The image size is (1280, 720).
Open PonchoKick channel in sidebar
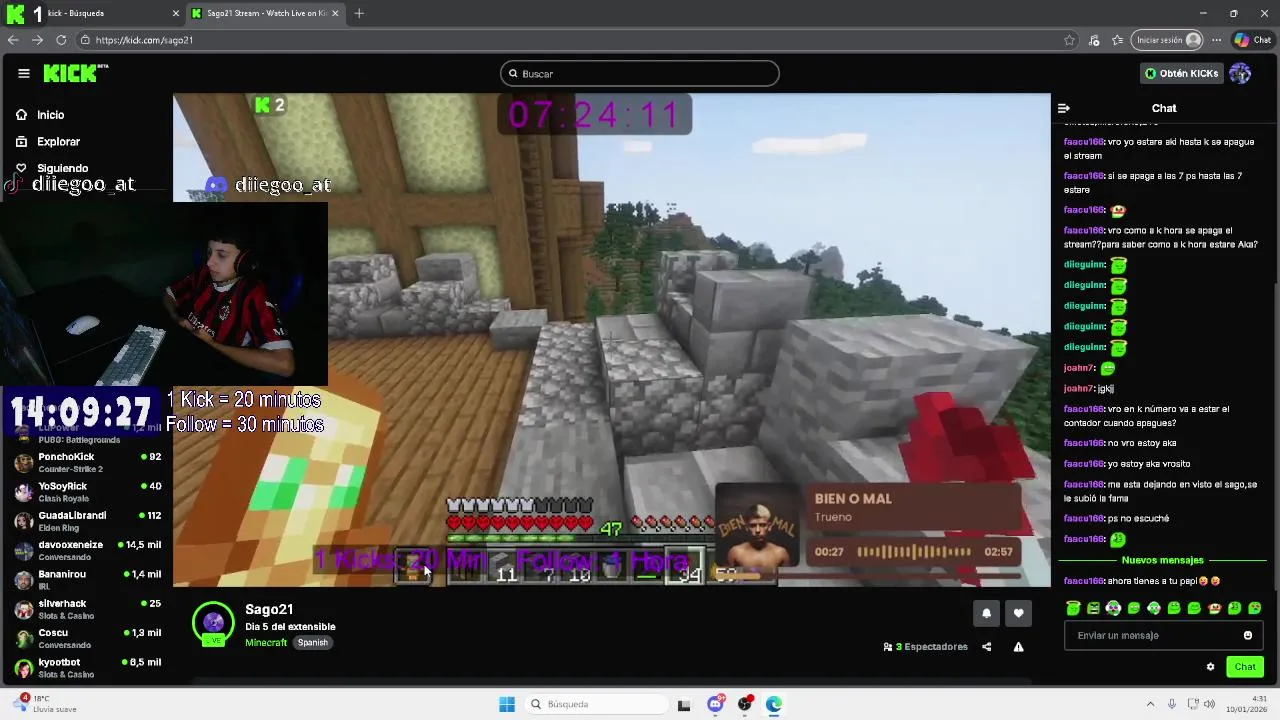87,462
